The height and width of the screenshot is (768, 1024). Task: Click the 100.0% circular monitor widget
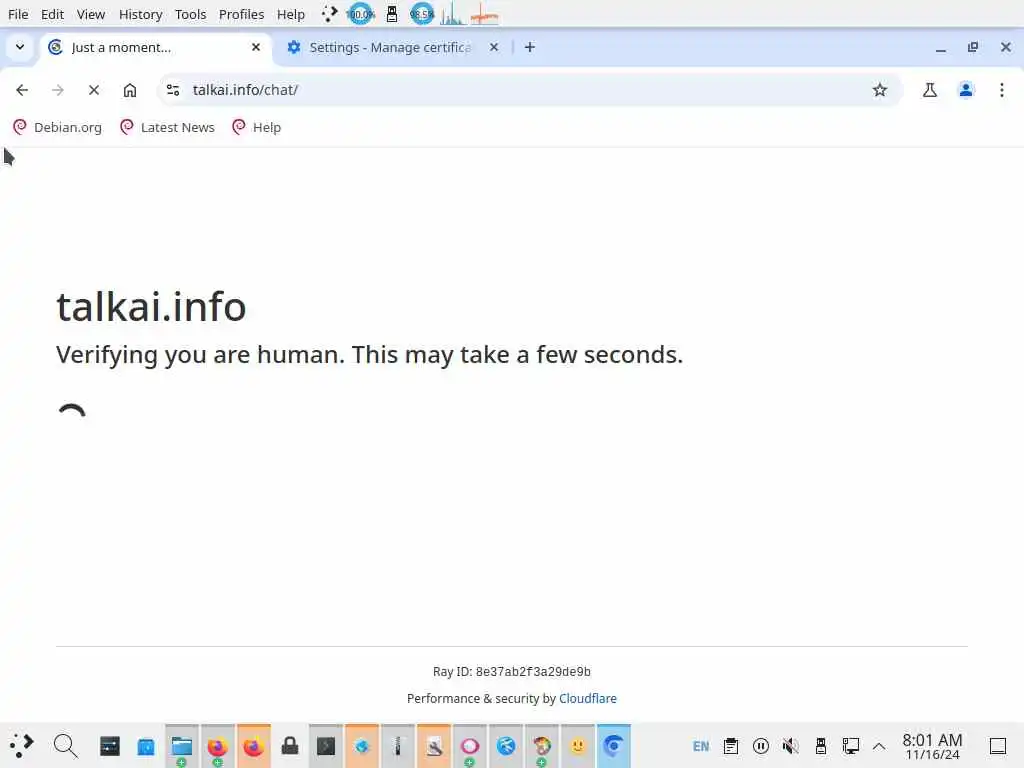coord(360,14)
